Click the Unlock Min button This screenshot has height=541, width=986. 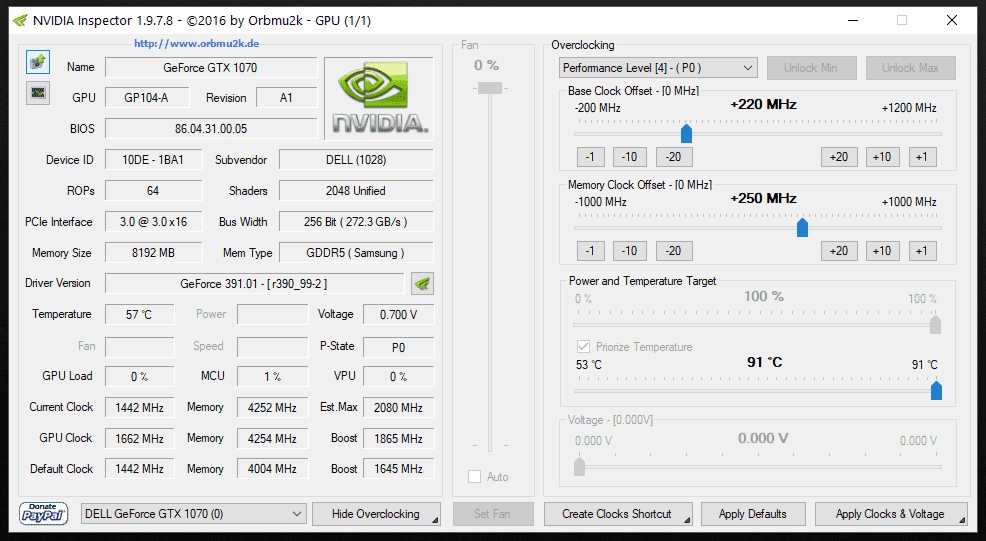[x=811, y=68]
